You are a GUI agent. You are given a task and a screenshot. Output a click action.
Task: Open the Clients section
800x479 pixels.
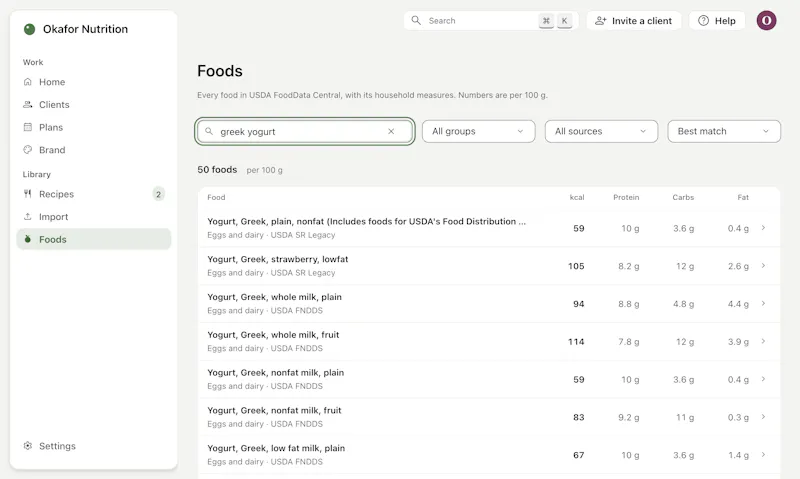(x=94, y=105)
